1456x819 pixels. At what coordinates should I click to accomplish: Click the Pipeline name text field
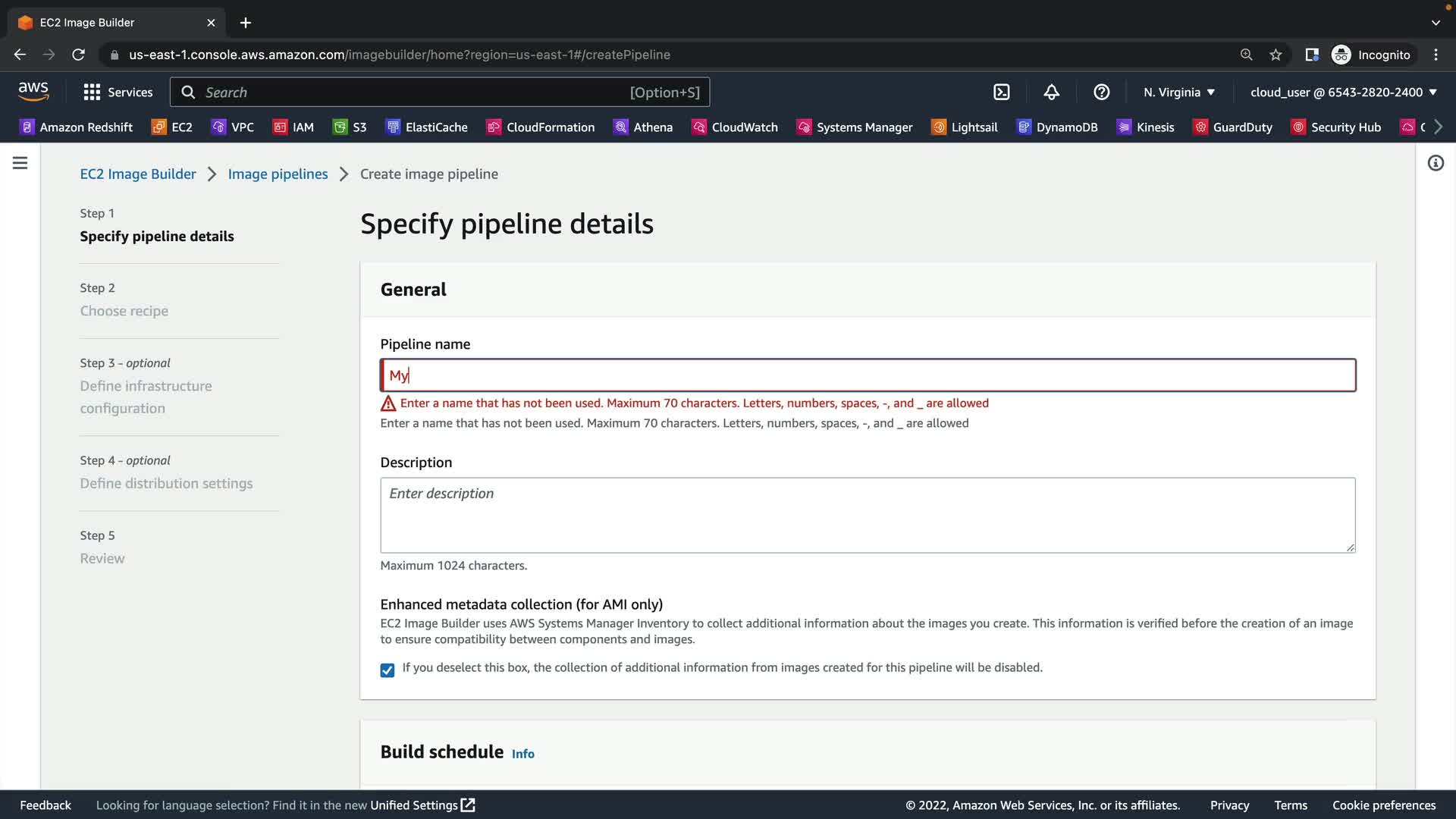pyautogui.click(x=868, y=375)
